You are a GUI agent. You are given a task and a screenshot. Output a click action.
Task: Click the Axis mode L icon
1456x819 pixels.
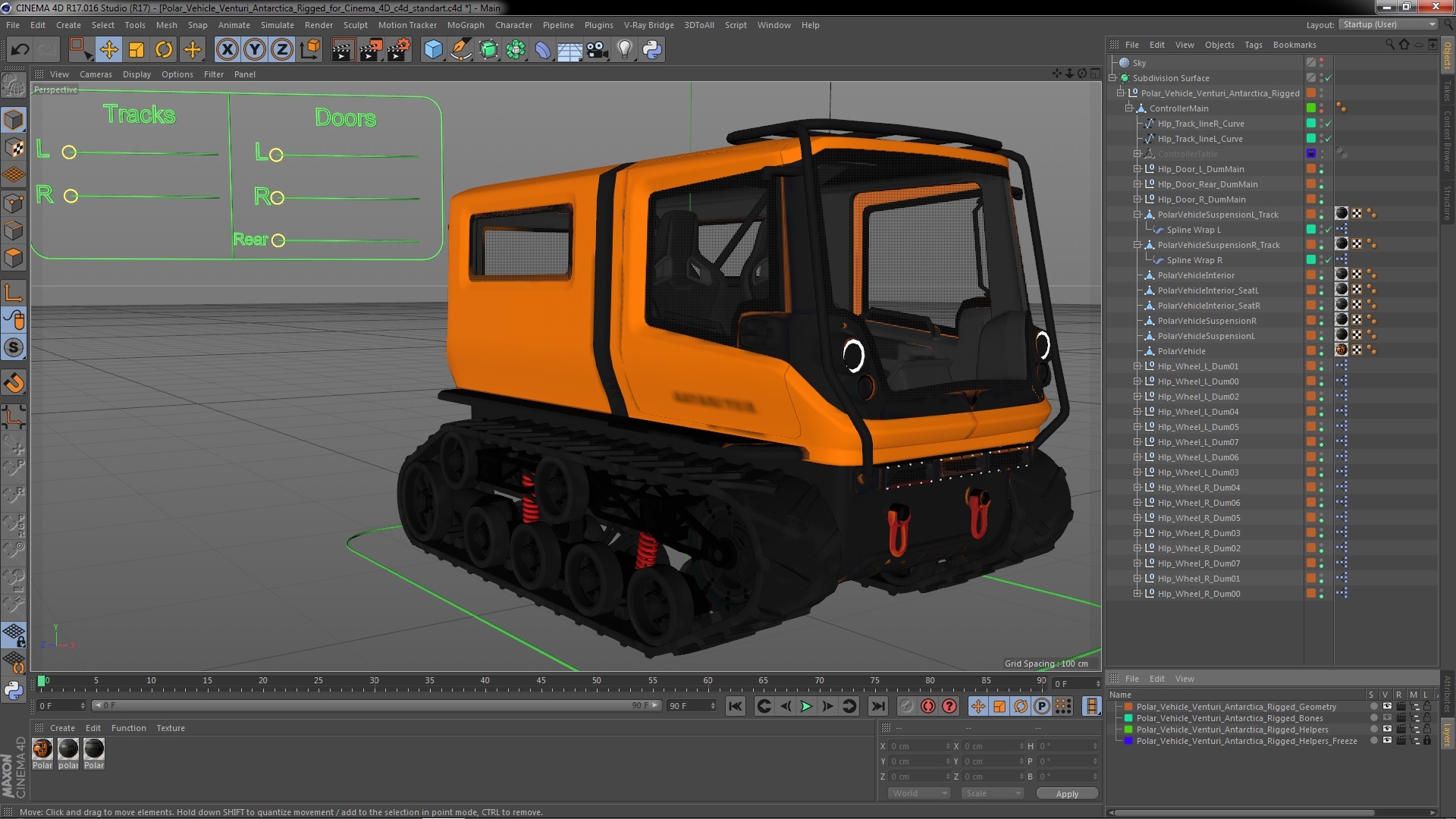[14, 293]
